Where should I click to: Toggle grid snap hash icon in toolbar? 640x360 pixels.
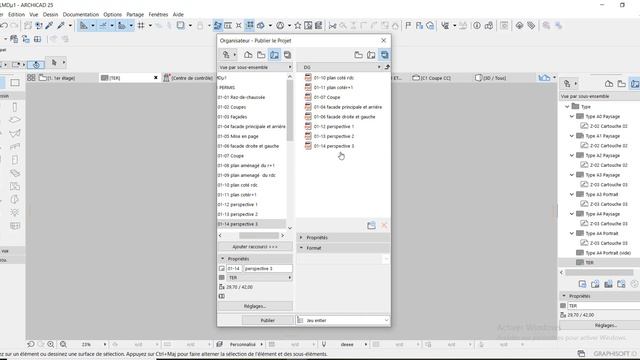click(141, 26)
